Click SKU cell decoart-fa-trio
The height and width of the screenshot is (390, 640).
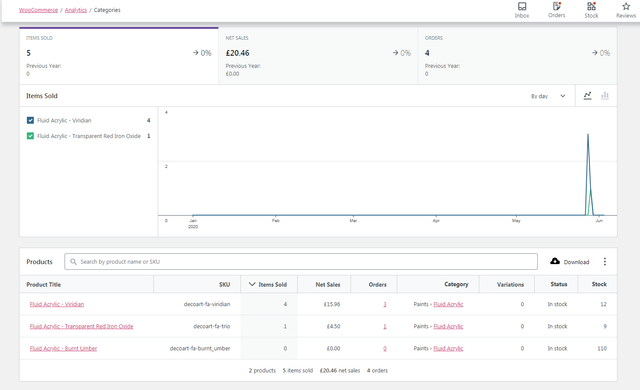[212, 326]
